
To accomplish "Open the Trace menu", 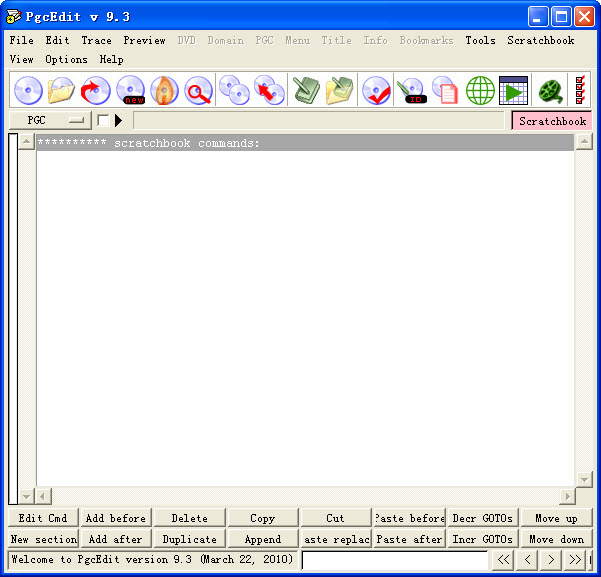I will 97,40.
